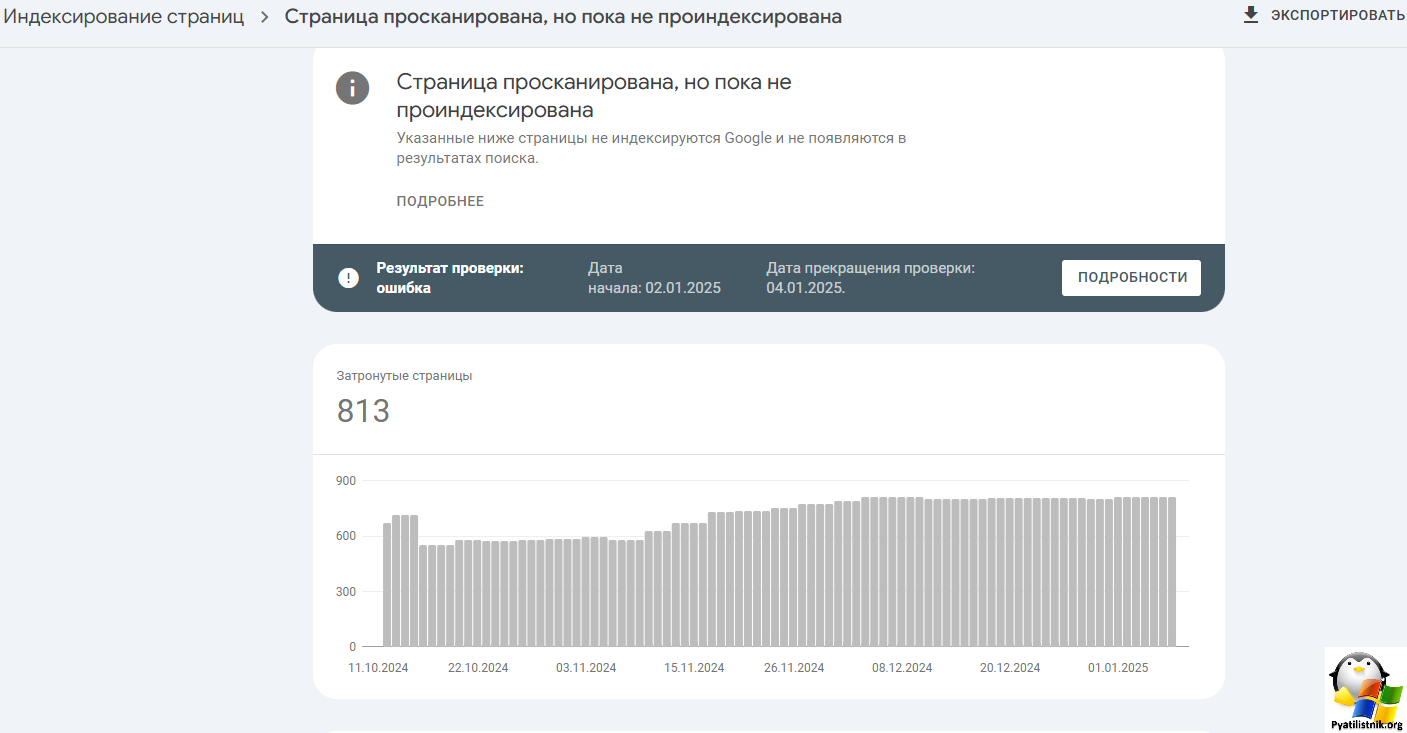Navigate back via Индексирование страниц breadcrumb
Image resolution: width=1407 pixels, height=733 pixels.
coord(122,16)
